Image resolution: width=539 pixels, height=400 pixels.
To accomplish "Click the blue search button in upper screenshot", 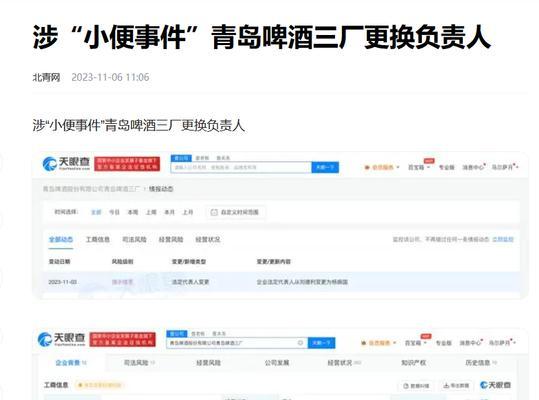I will tap(325, 167).
